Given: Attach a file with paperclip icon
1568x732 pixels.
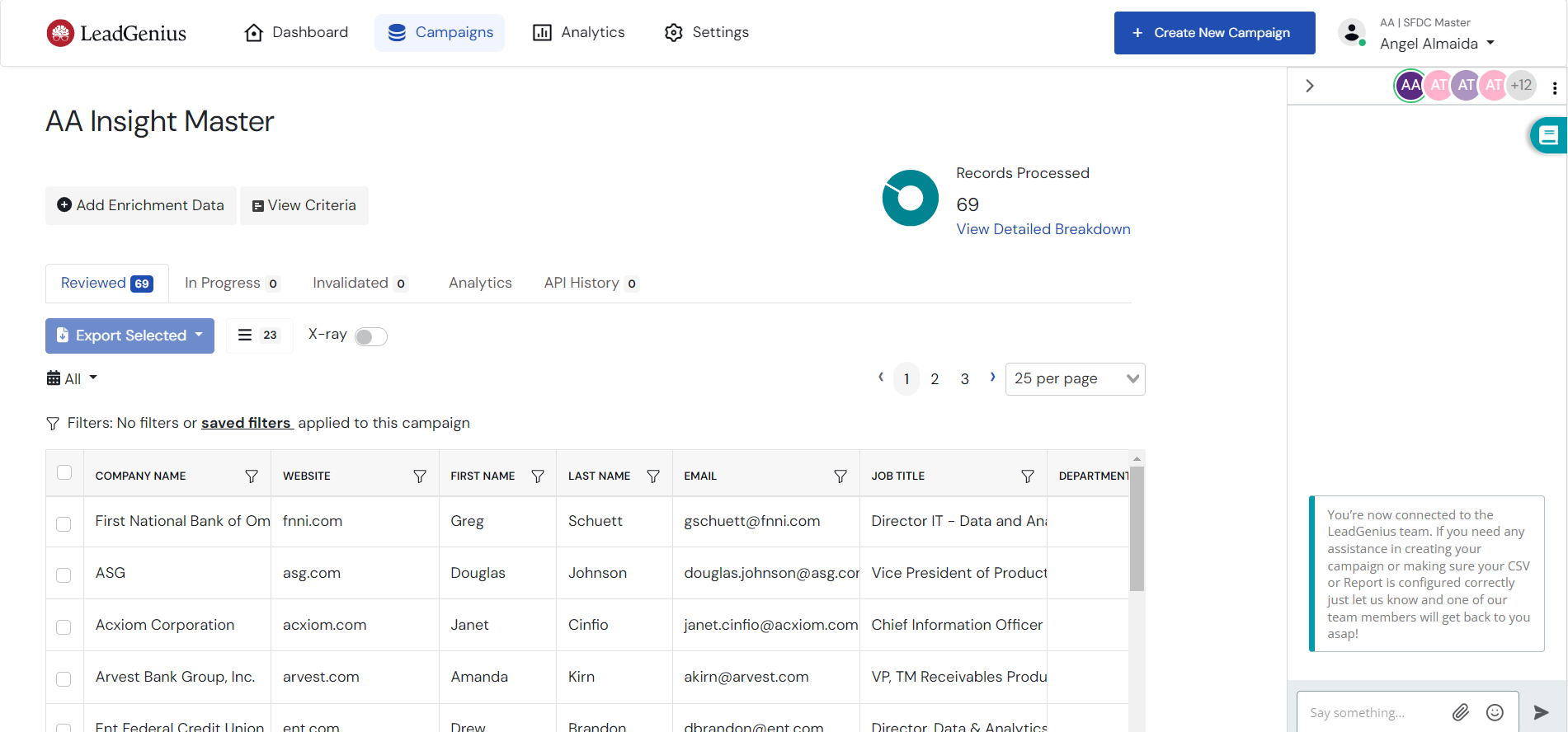Looking at the screenshot, I should pos(1461,712).
